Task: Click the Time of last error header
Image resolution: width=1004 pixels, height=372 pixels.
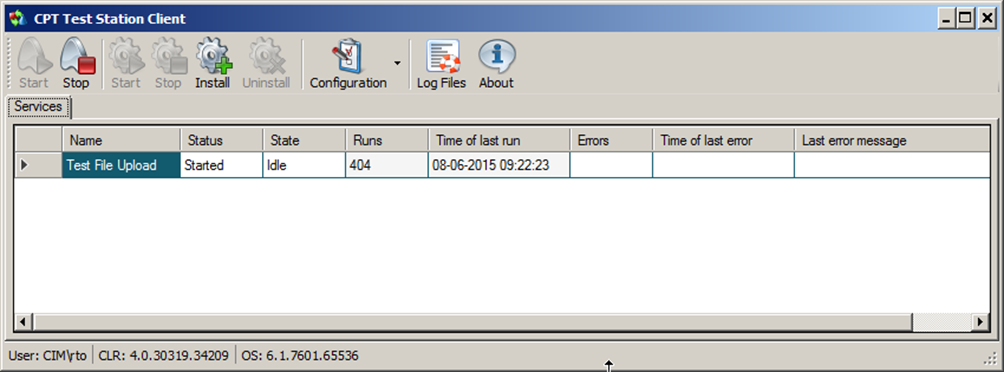Action: pos(724,140)
